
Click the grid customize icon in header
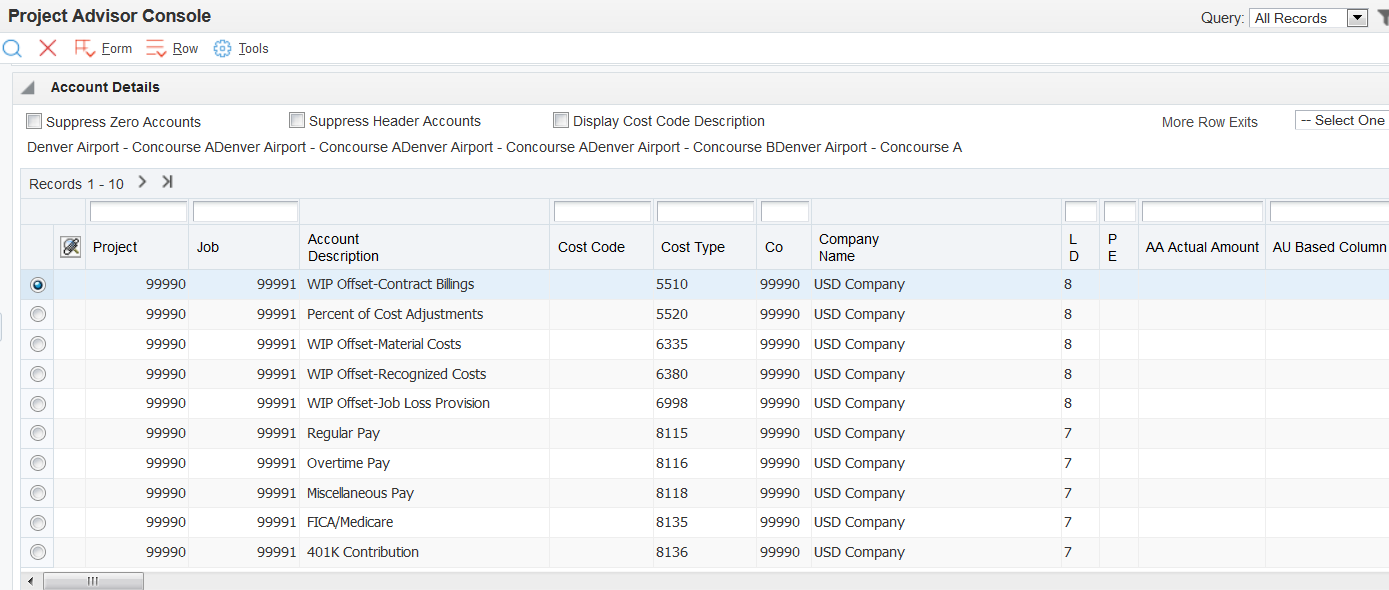pos(70,247)
